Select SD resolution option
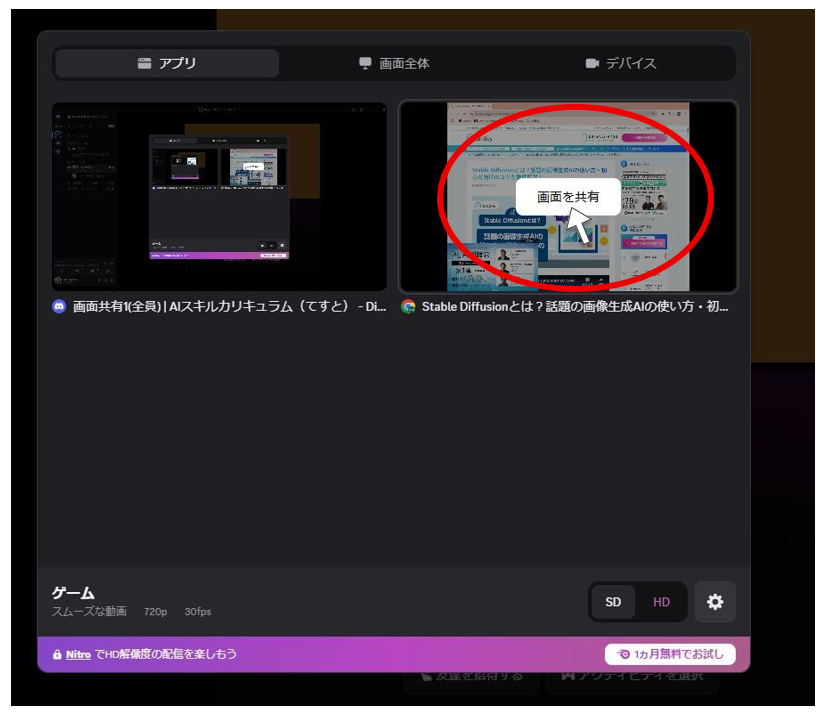Image resolution: width=821 pixels, height=712 pixels. pyautogui.click(x=613, y=602)
